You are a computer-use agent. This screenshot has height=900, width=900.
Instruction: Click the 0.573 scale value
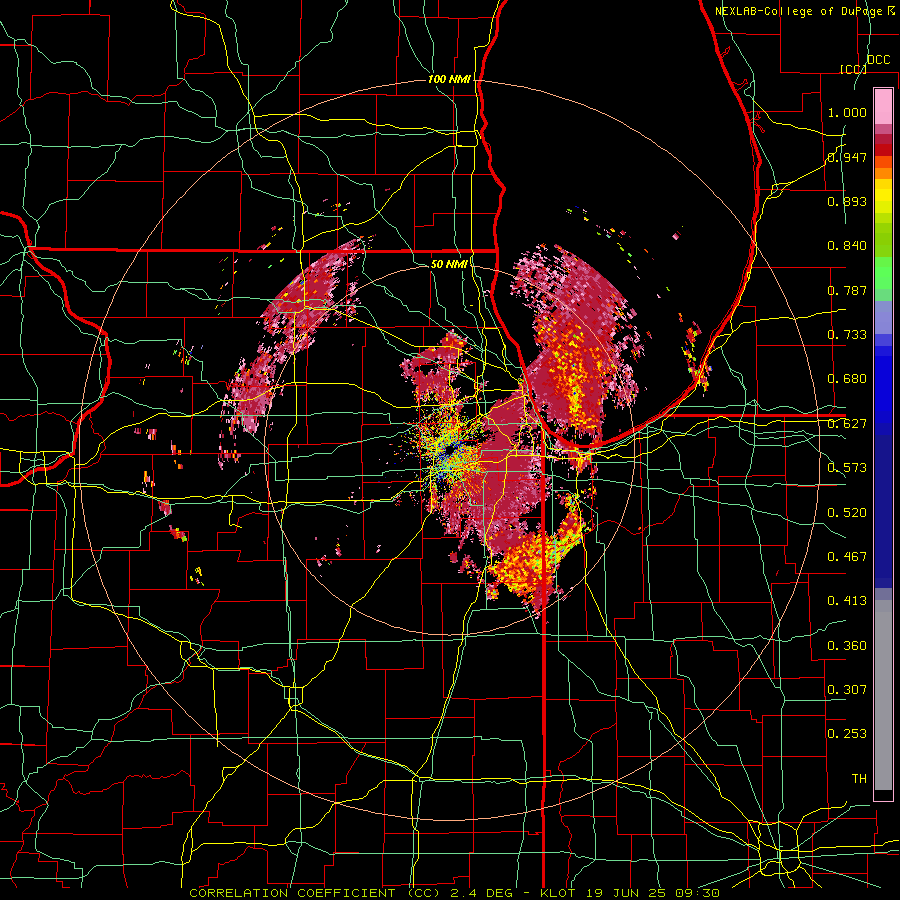pyautogui.click(x=847, y=467)
